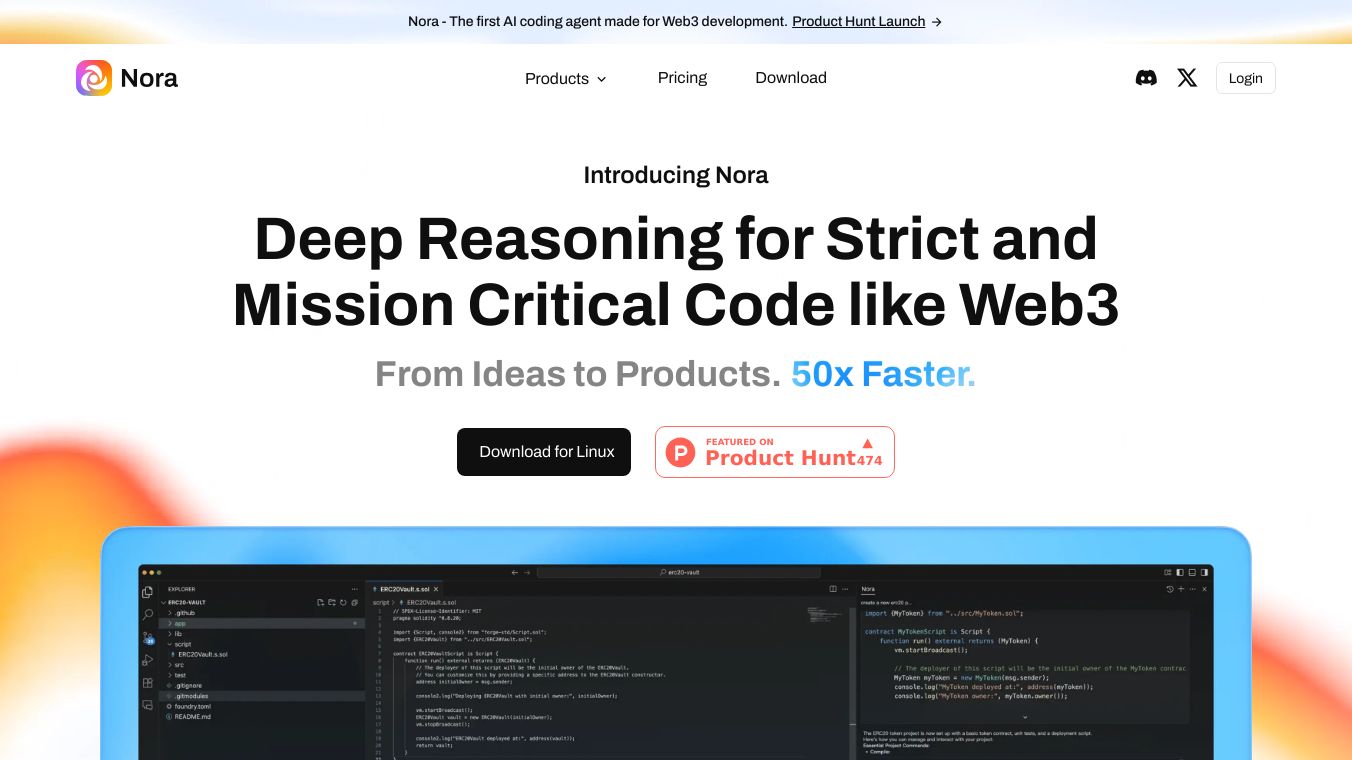Open the editor's more actions ellipsis
Viewport: 1352px width, 760px height.
click(846, 589)
